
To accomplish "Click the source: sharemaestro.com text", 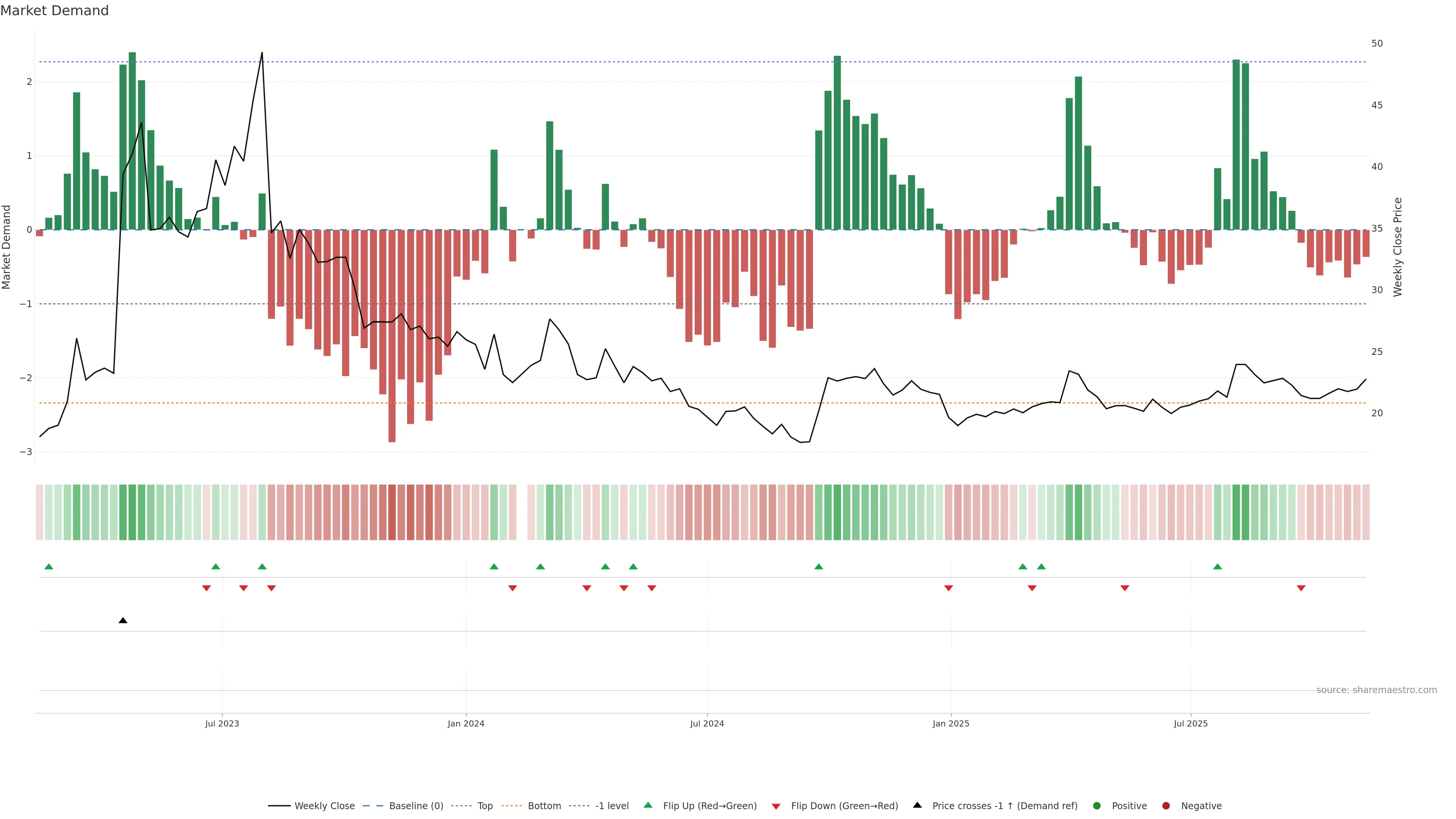I will pyautogui.click(x=1376, y=690).
